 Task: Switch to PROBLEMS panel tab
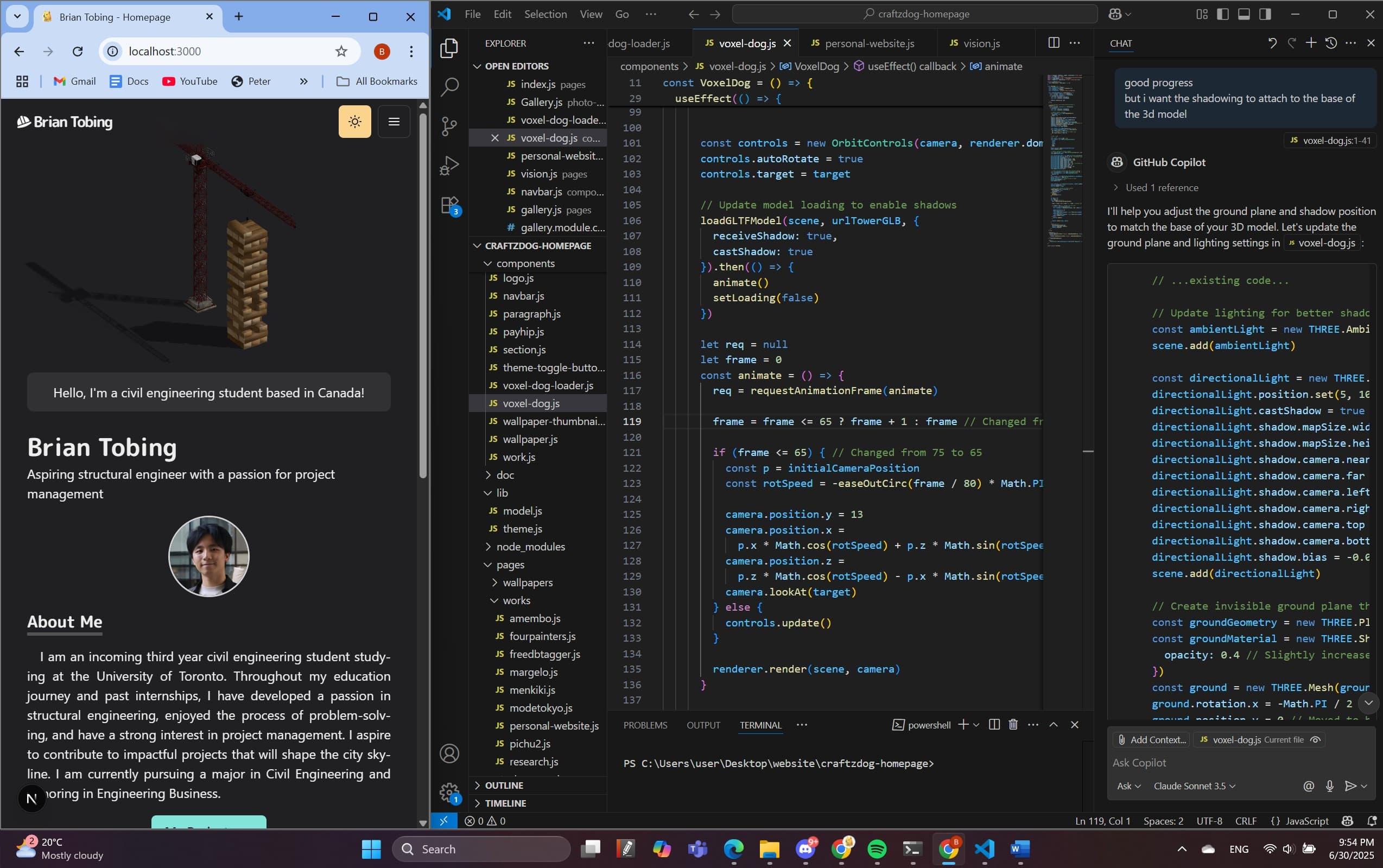(x=645, y=725)
